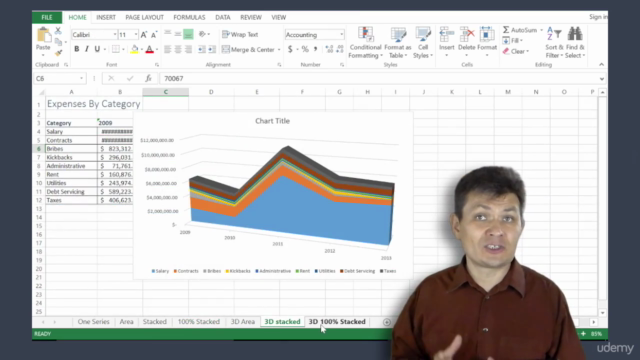Image resolution: width=640 pixels, height=360 pixels.
Task: Switch to the REVIEW ribbon tab
Action: pos(251,18)
